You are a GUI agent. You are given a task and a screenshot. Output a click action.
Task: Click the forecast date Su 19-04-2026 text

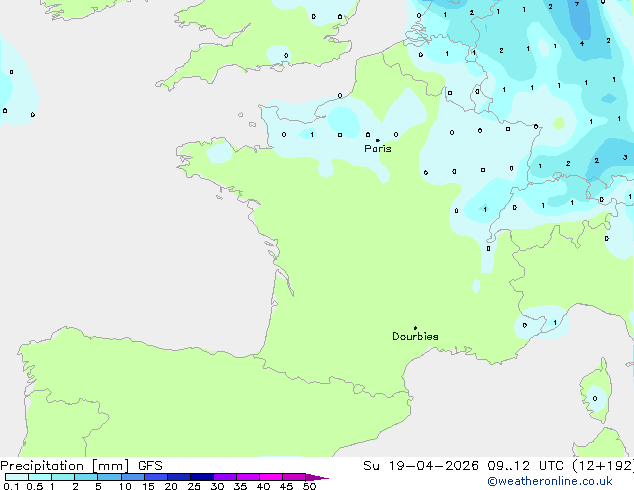tap(421, 466)
